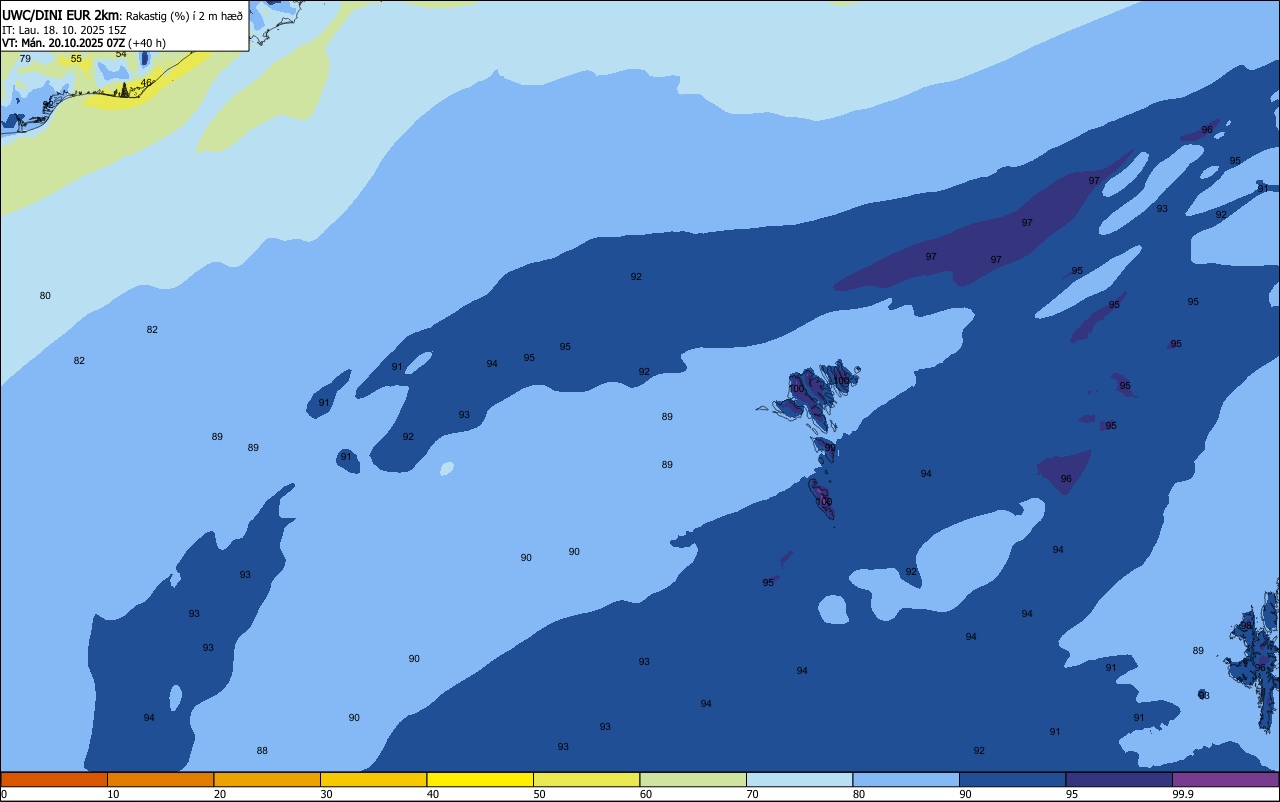The image size is (1280, 802).
Task: Click the "(+40 h)" forecast offset text
Action: [x=147, y=43]
